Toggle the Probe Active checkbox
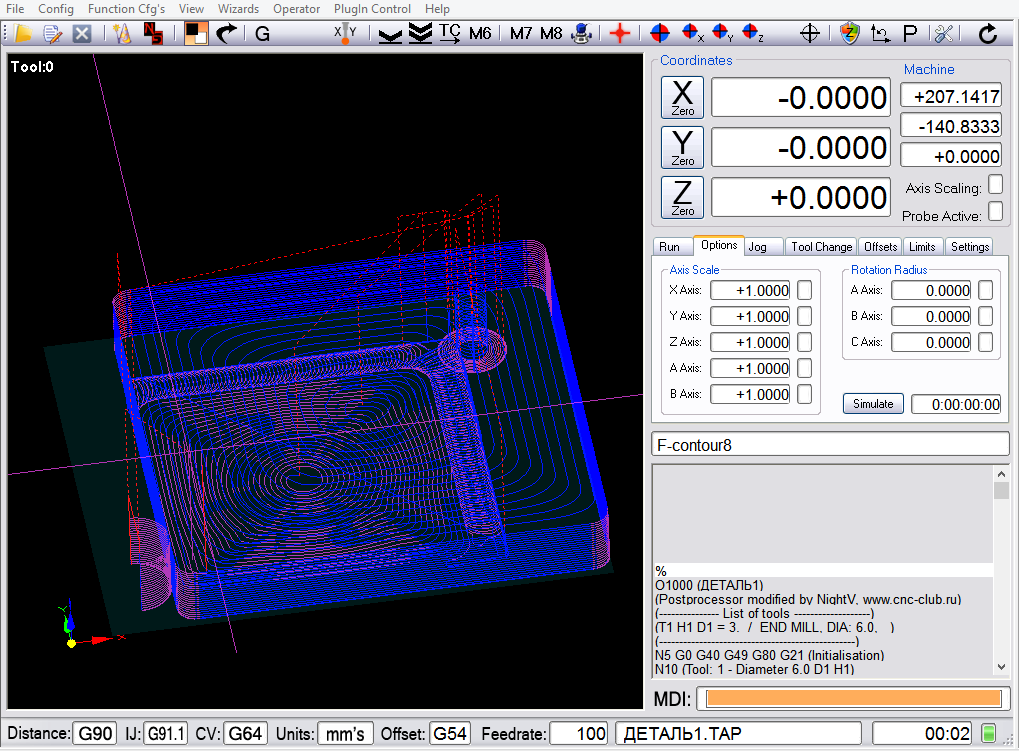The image size is (1019, 751). [x=995, y=212]
